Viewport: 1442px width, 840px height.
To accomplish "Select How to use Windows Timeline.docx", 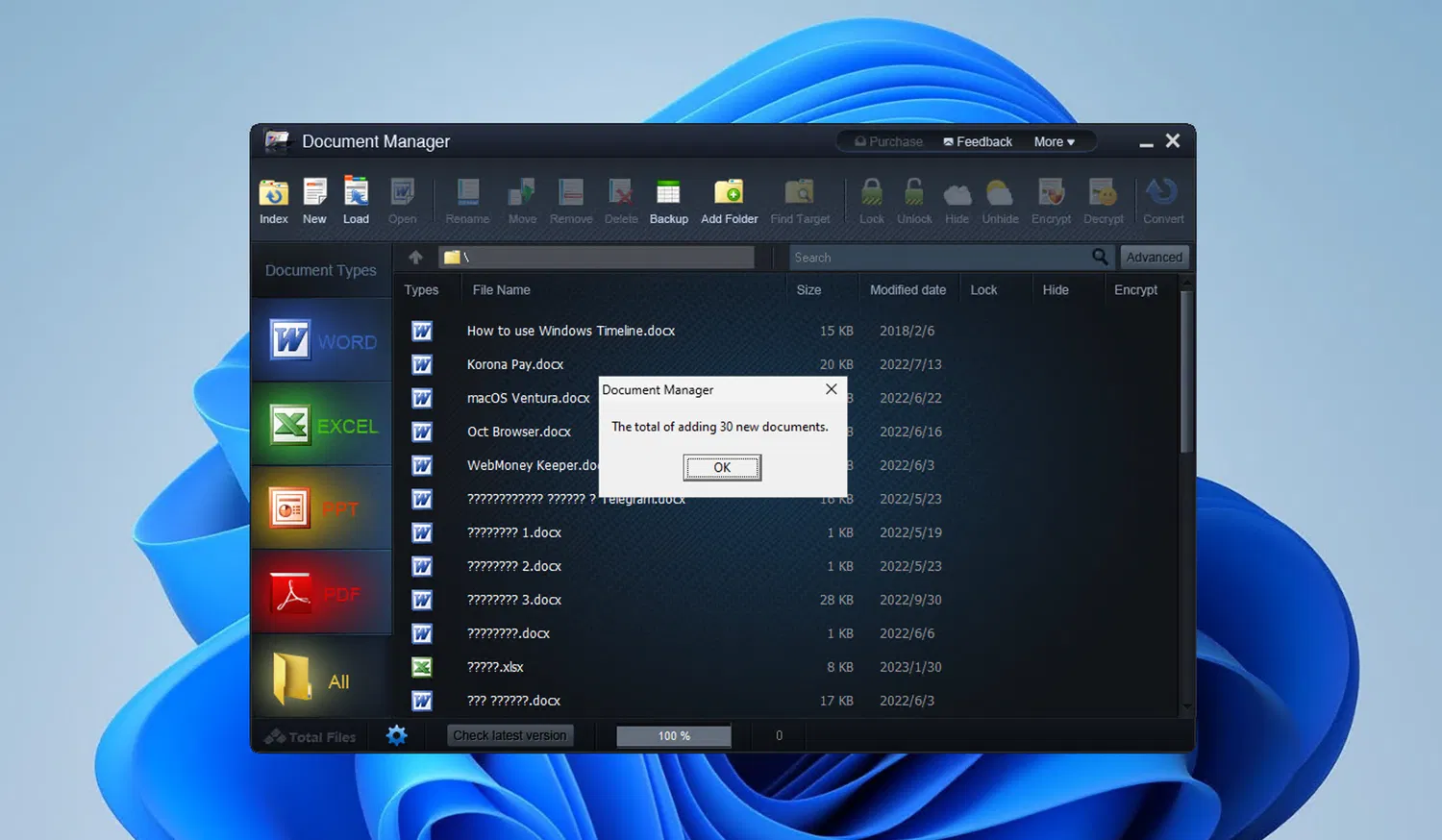I will click(571, 331).
